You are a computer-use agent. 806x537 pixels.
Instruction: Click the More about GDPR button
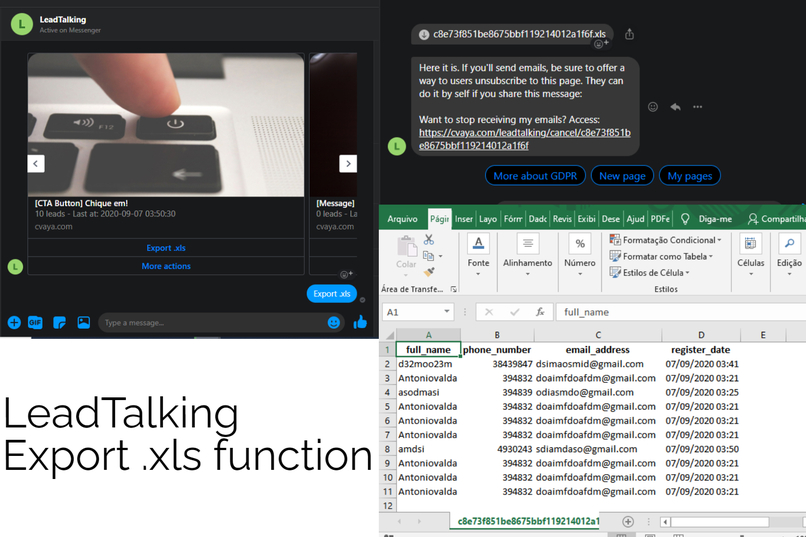click(x=535, y=176)
